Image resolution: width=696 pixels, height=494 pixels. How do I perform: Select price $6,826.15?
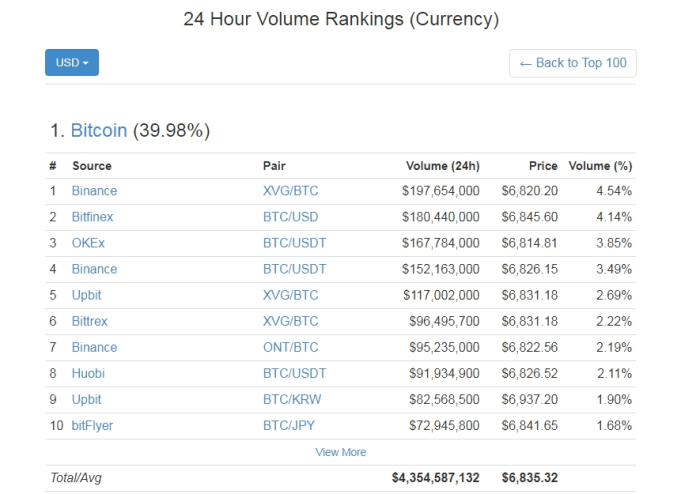(x=530, y=269)
